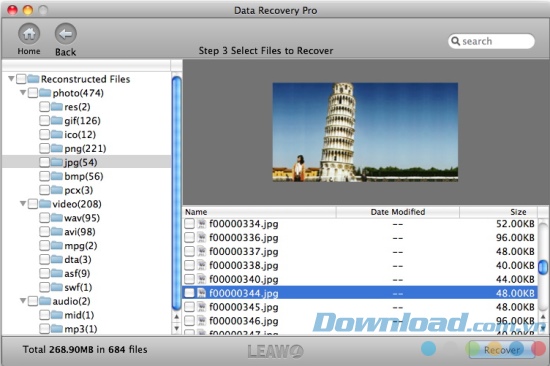550x366 pixels.
Task: Check the audio(2) checkbox
Action: (33, 301)
